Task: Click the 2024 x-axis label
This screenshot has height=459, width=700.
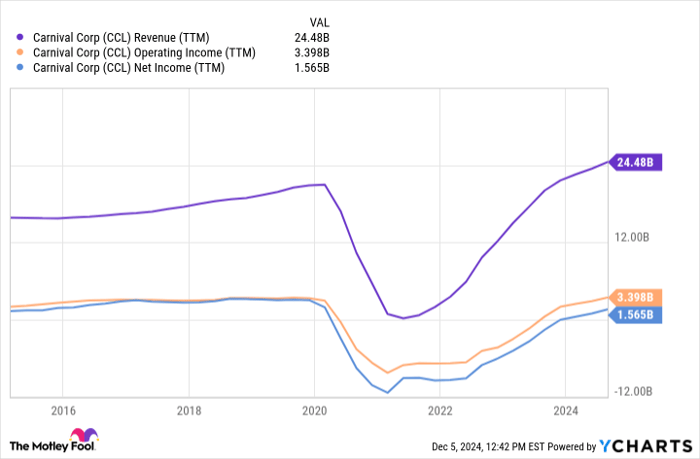Action: click(x=566, y=411)
